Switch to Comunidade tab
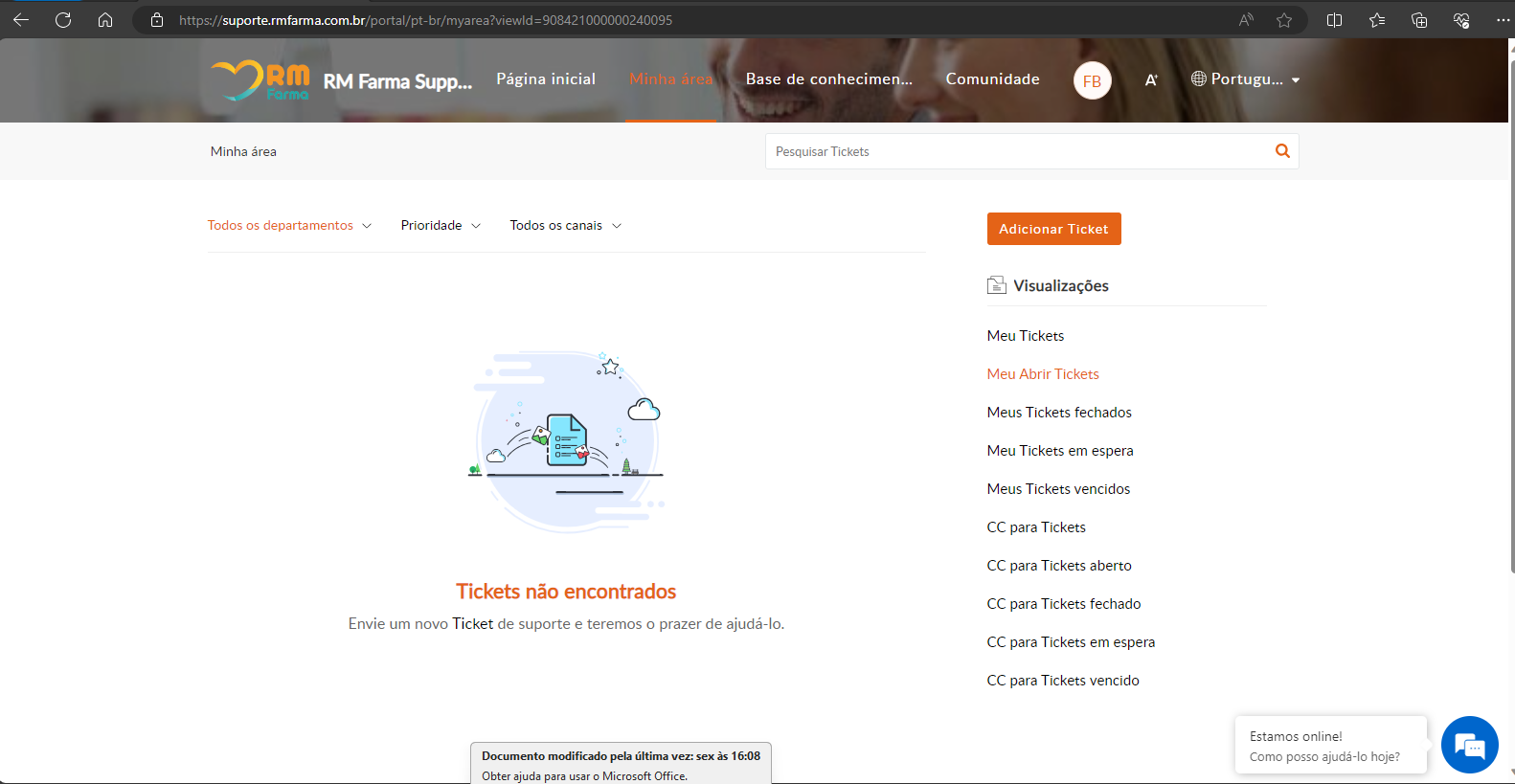The width and height of the screenshot is (1515, 784). click(x=992, y=79)
